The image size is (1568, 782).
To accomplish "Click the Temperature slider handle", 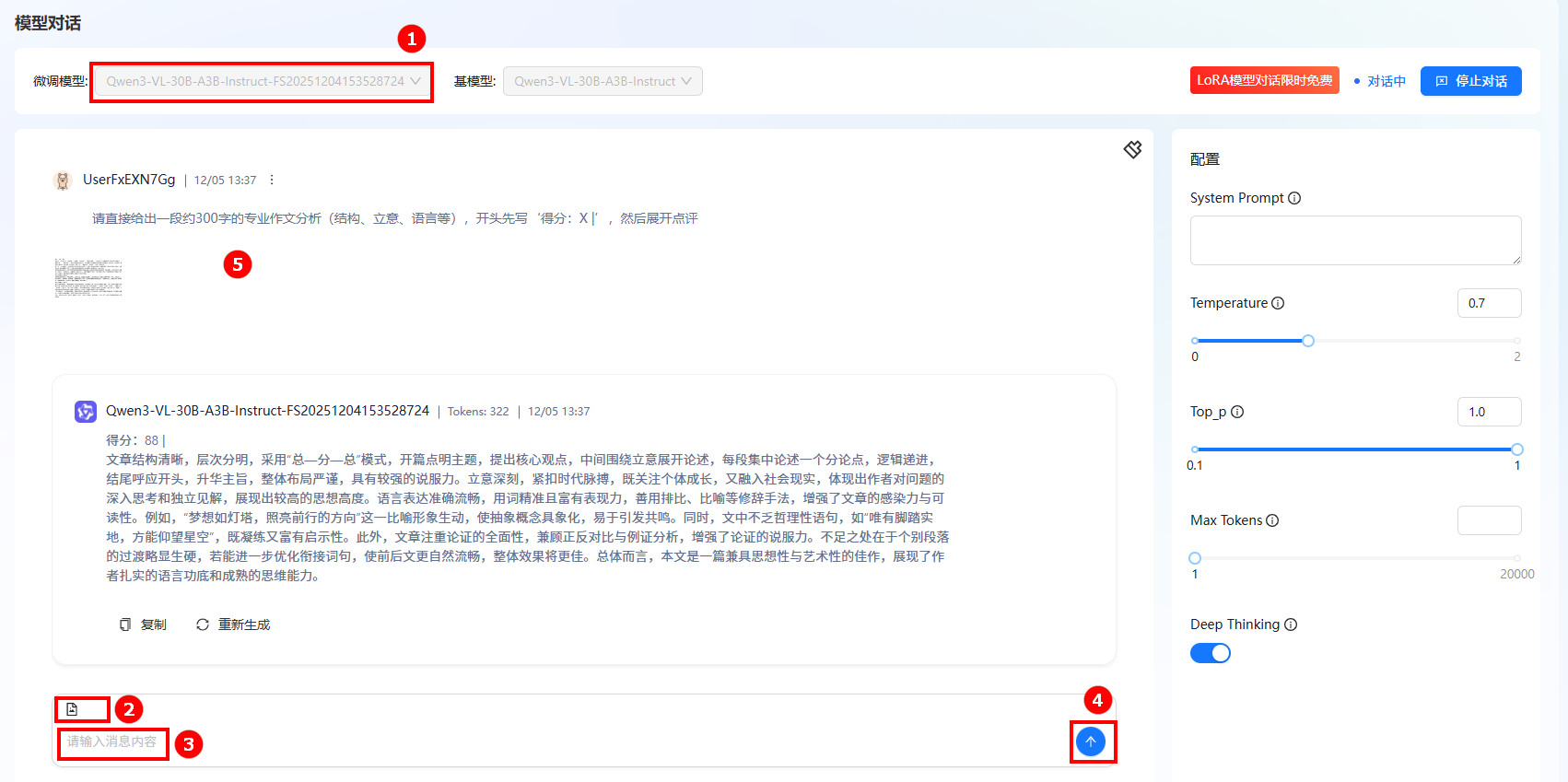I will pos(1308,341).
